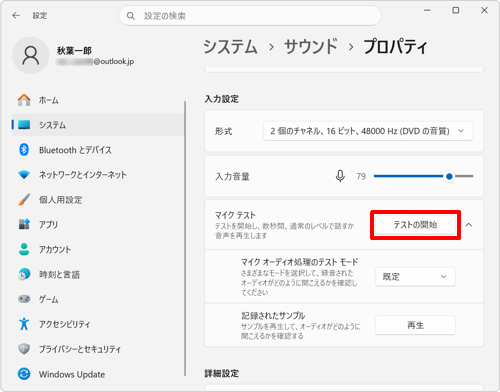The height and width of the screenshot is (392, 500).
Task: Open プライバシーとセキュリティ settings
Action: pos(97,349)
